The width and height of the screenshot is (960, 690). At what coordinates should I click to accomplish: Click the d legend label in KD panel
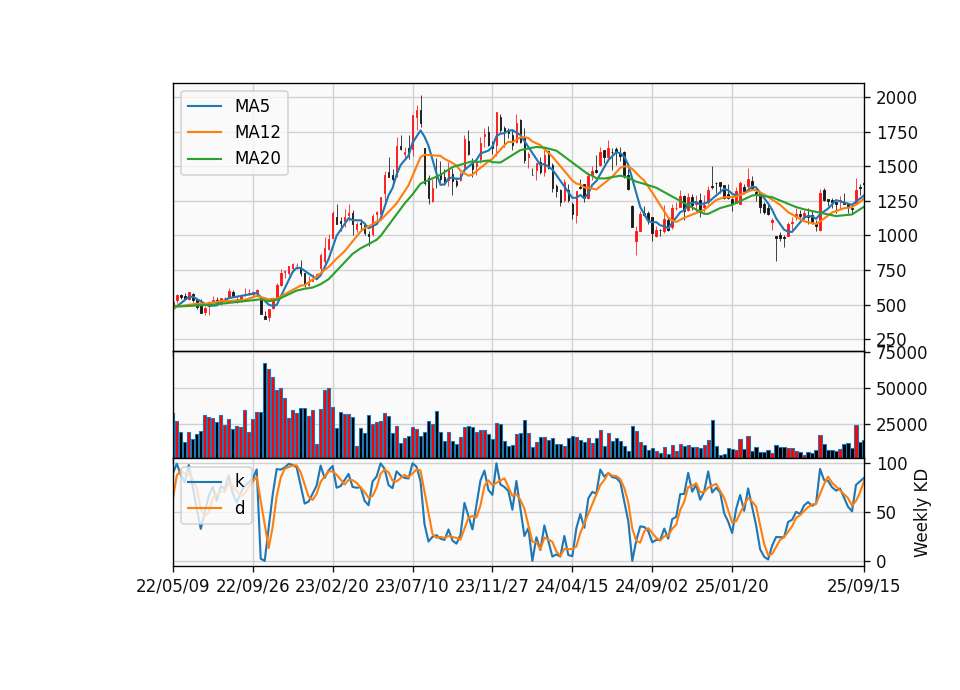click(x=240, y=508)
